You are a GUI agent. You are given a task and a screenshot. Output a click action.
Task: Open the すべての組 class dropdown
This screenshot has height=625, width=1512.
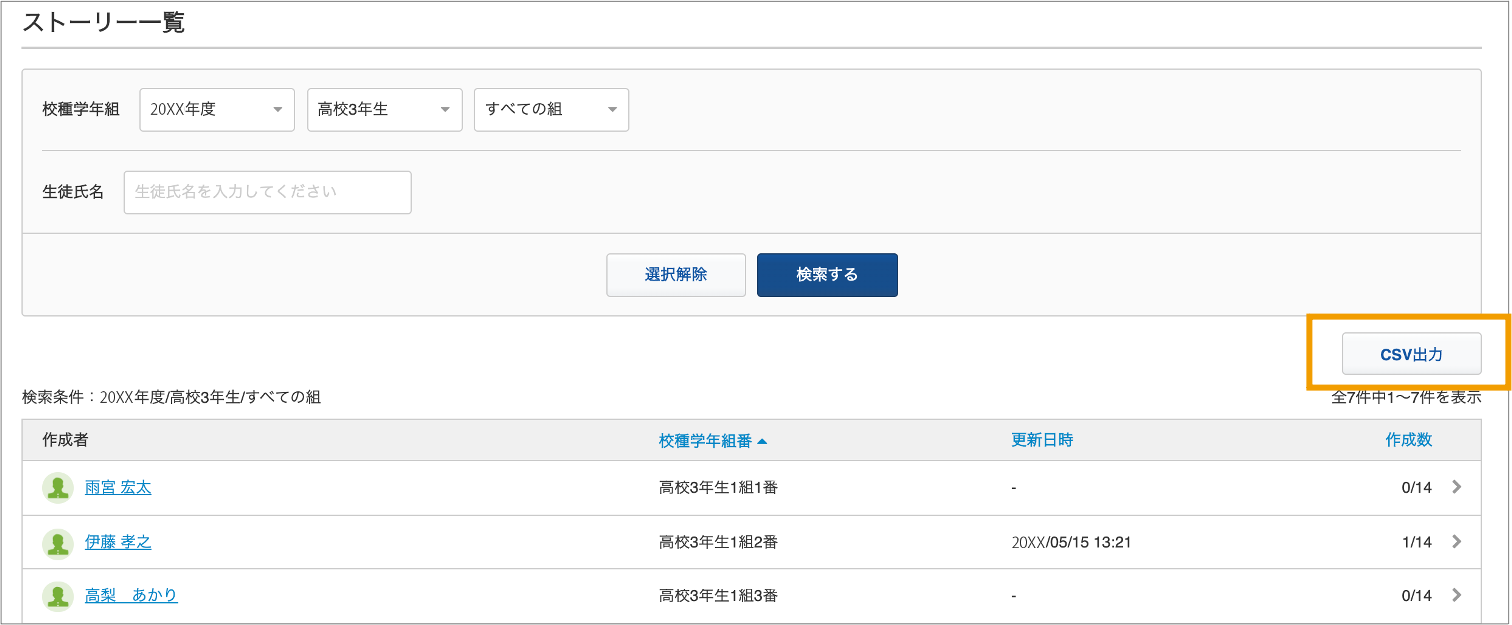(551, 110)
